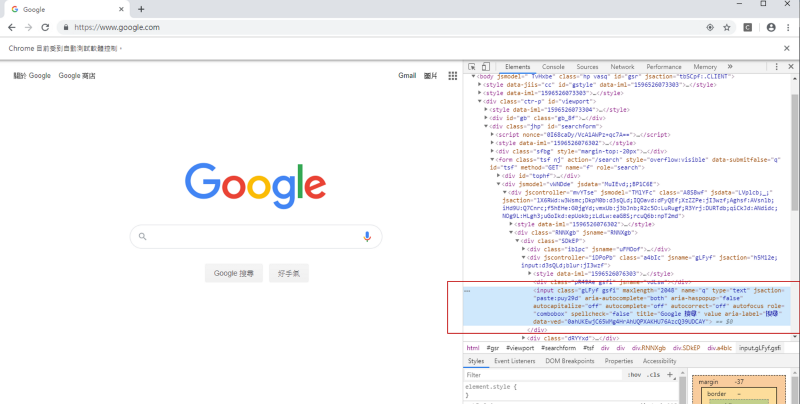800x404 pixels.
Task: Expand the div class dRYYxd node
Action: tap(523, 338)
